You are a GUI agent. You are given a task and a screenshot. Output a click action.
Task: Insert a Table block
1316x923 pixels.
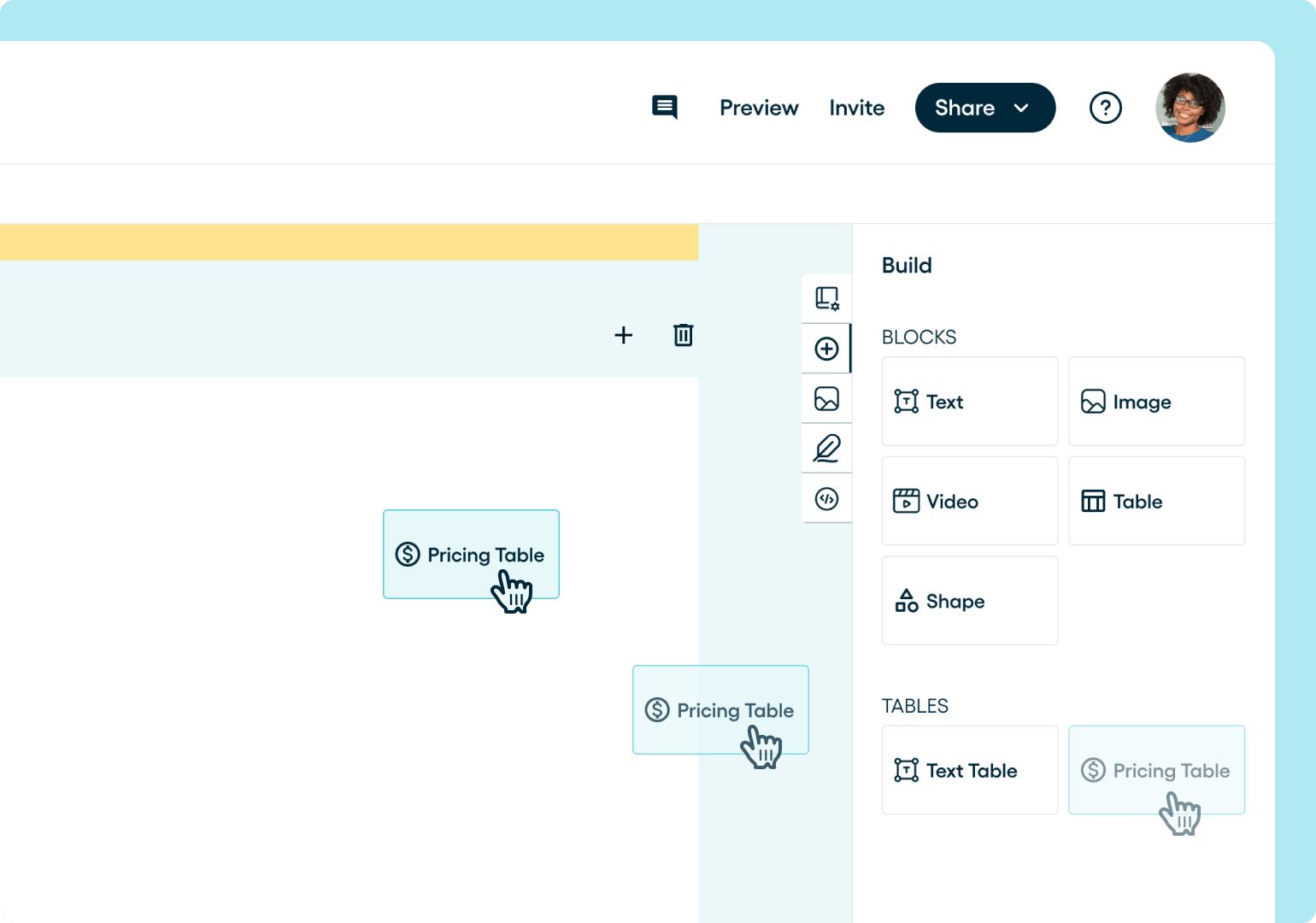1156,501
